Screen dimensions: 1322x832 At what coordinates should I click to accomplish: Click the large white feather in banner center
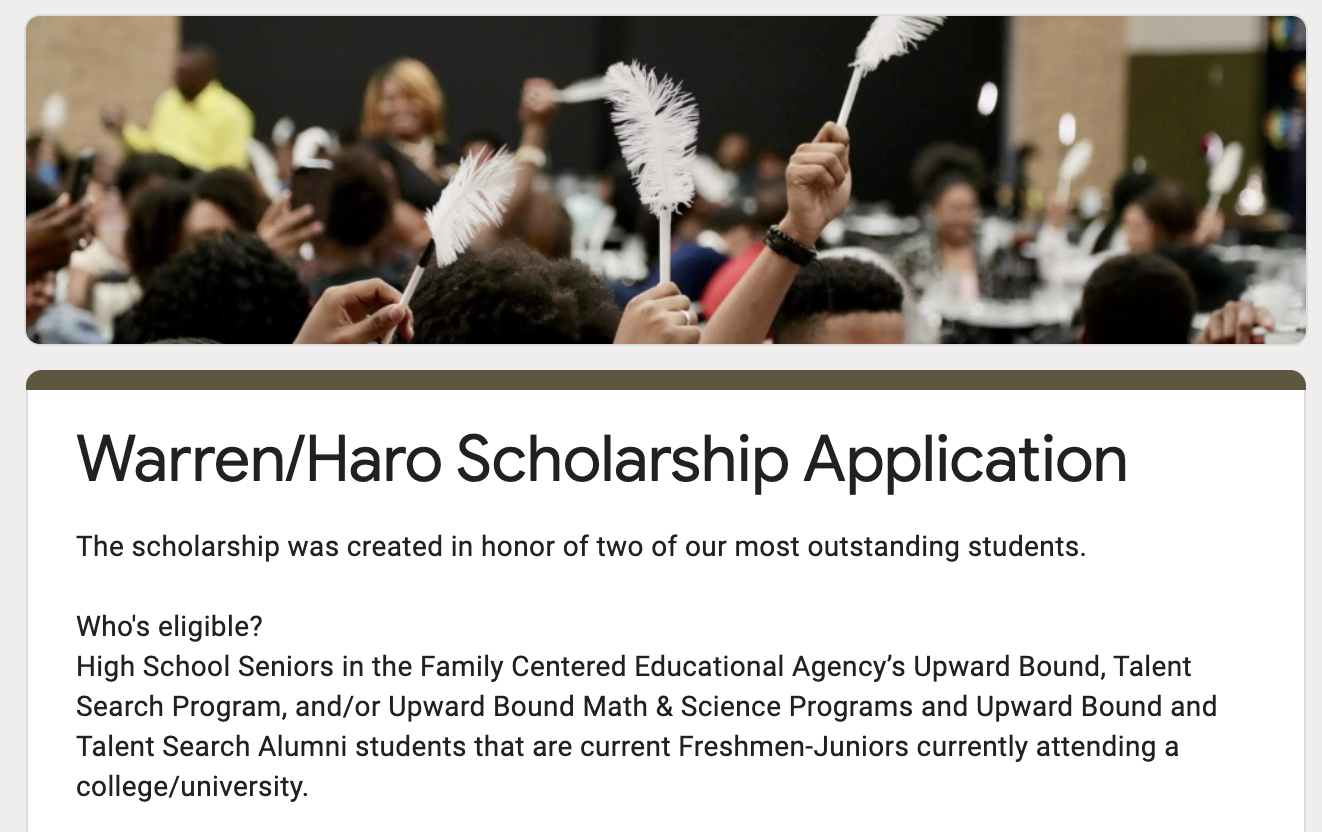[653, 140]
